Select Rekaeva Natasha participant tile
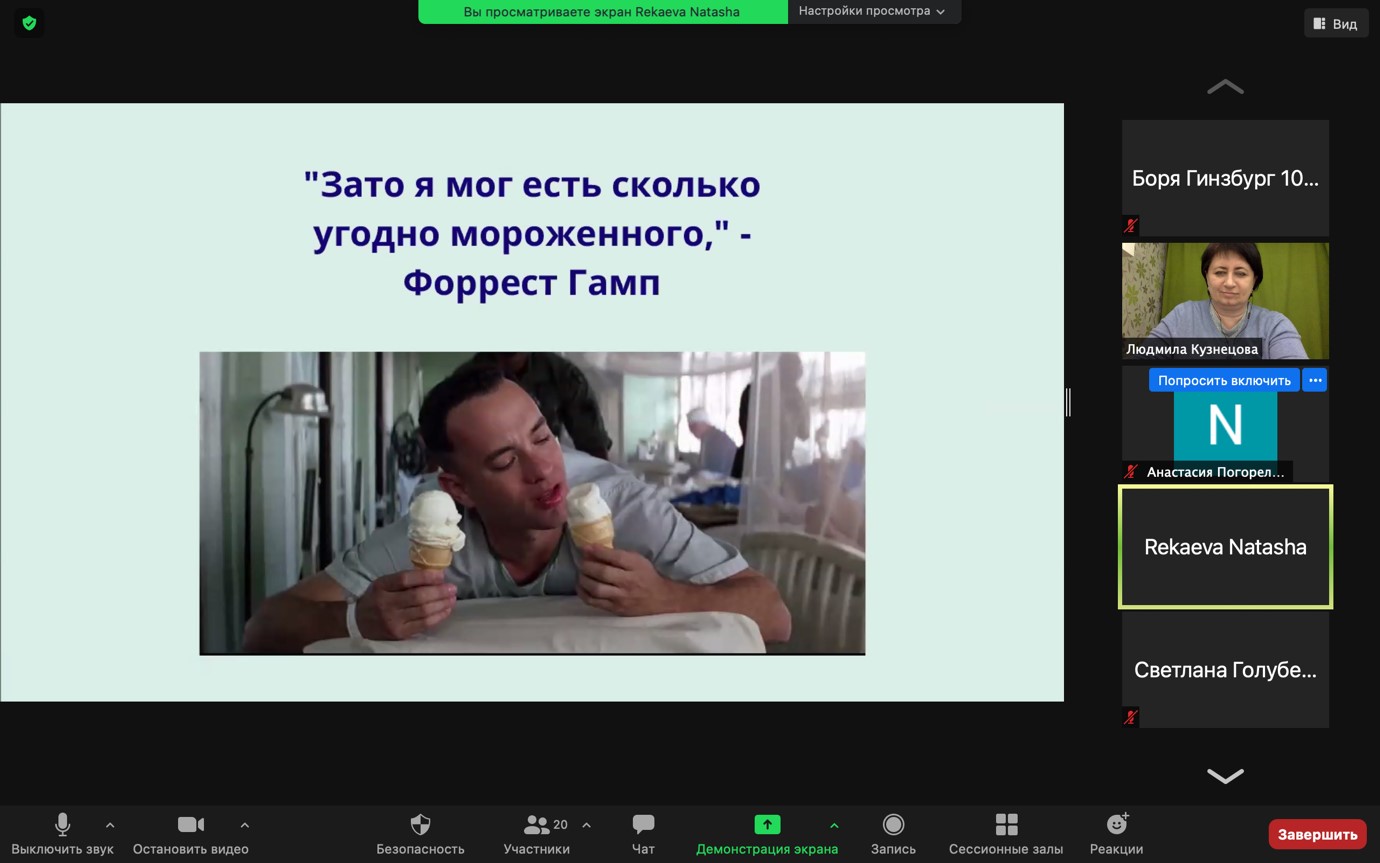1380x863 pixels. pyautogui.click(x=1225, y=547)
